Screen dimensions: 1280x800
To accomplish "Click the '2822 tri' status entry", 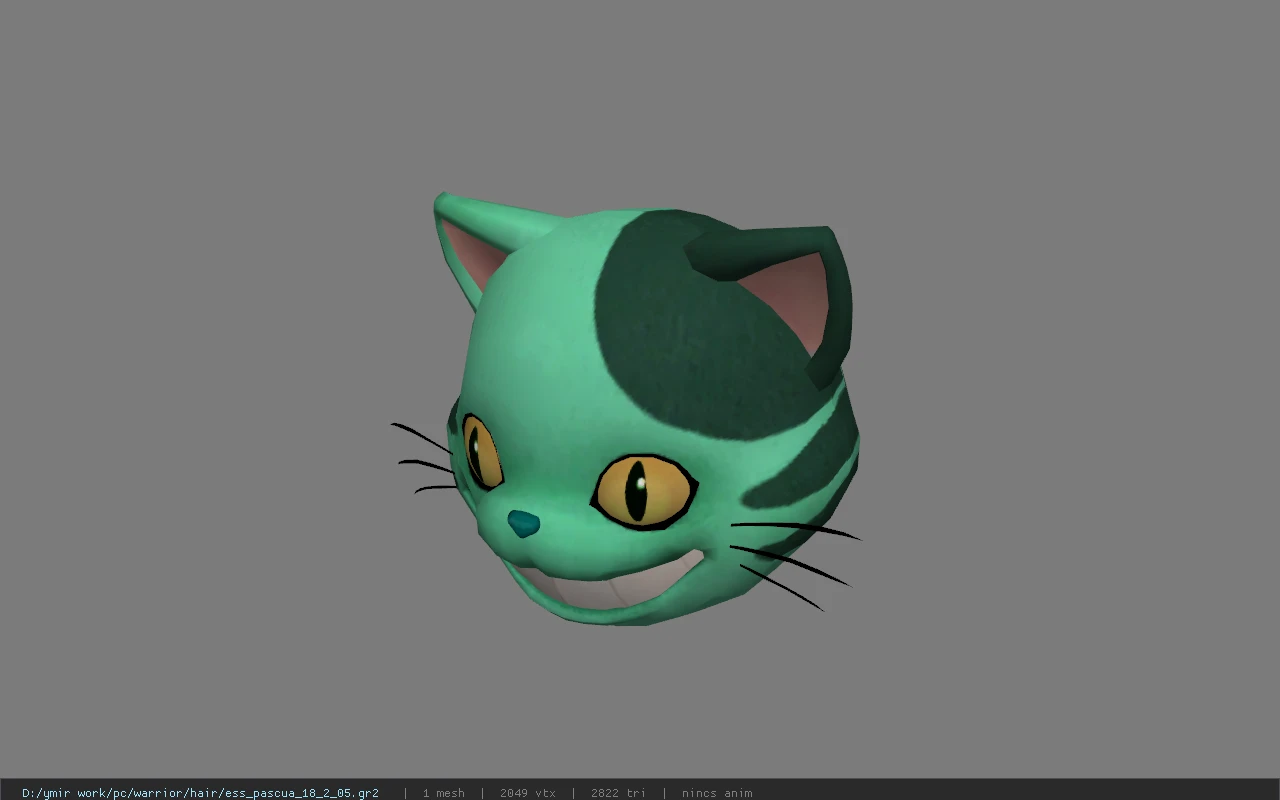I will (x=619, y=793).
